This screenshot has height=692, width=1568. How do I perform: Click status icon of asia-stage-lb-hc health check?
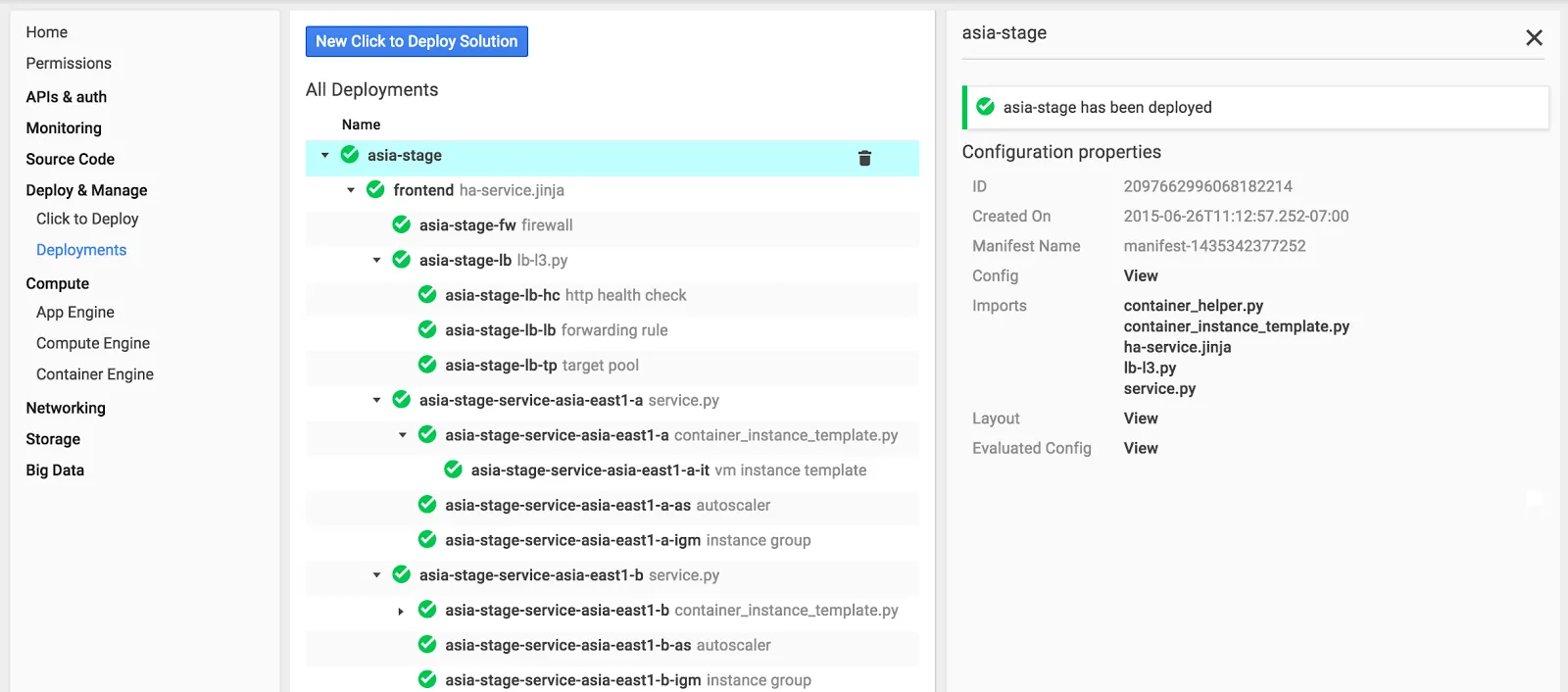[x=427, y=294]
